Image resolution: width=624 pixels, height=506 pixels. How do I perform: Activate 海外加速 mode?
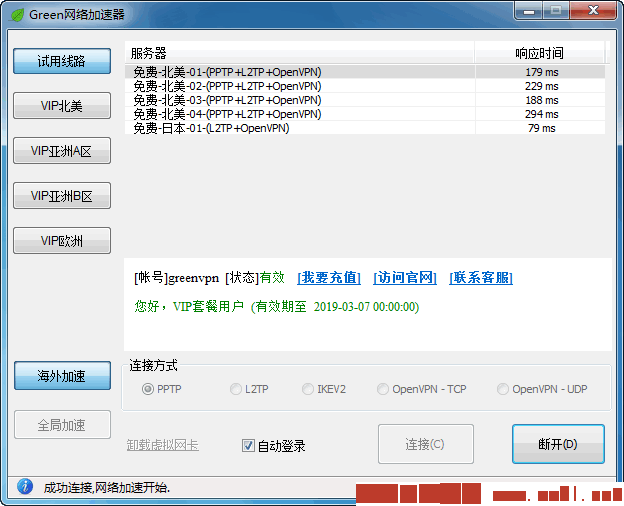62,375
